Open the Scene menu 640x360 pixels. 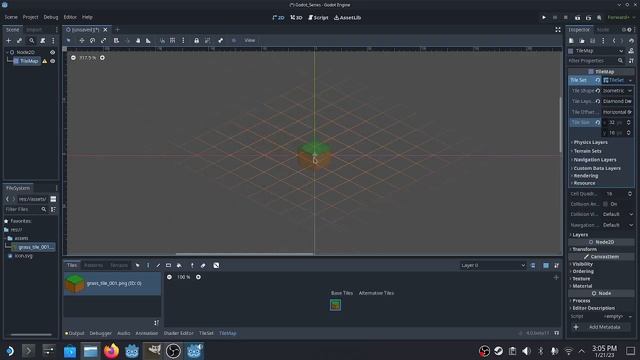tap(11, 17)
